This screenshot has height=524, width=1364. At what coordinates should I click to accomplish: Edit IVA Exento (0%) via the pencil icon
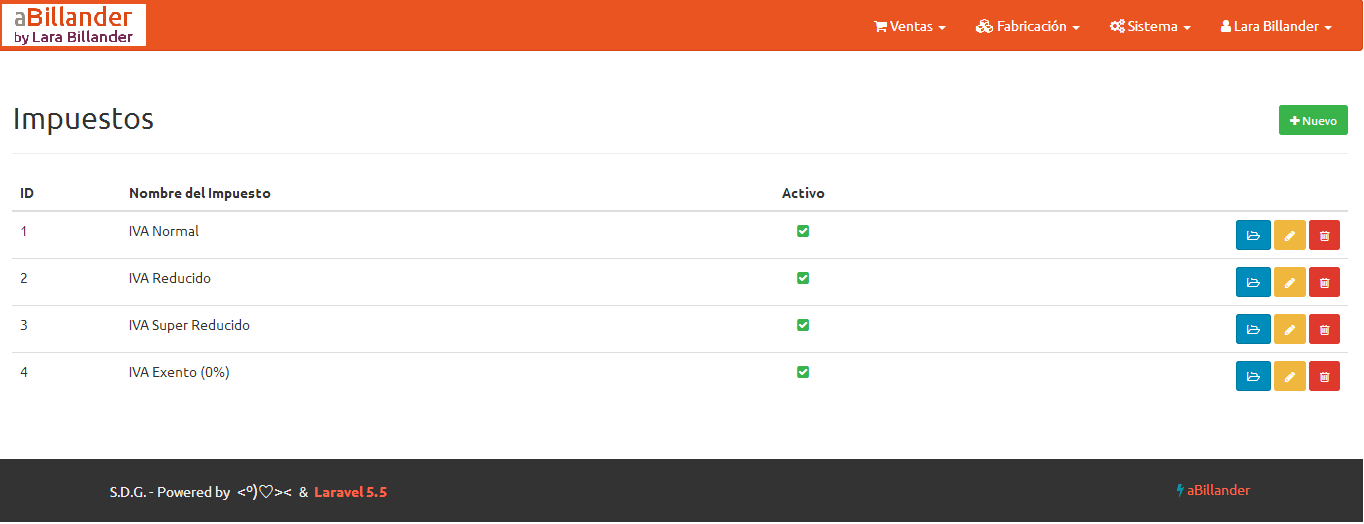(1289, 377)
